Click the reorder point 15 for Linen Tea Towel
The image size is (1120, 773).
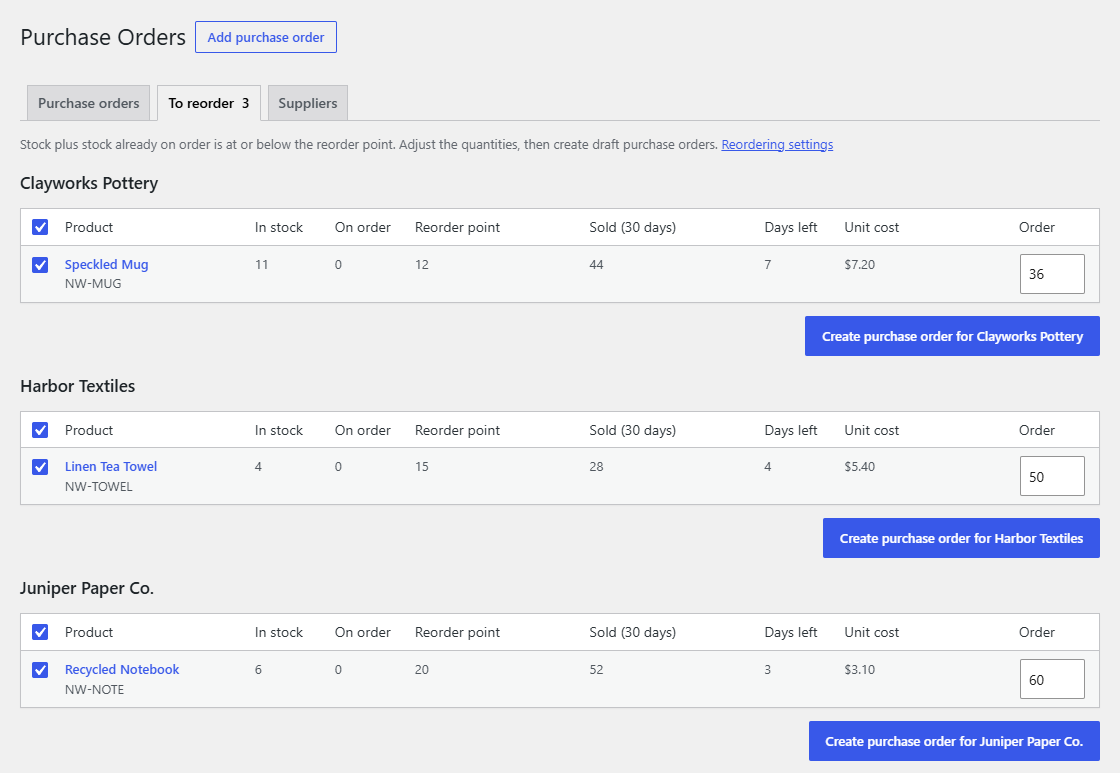pos(421,467)
